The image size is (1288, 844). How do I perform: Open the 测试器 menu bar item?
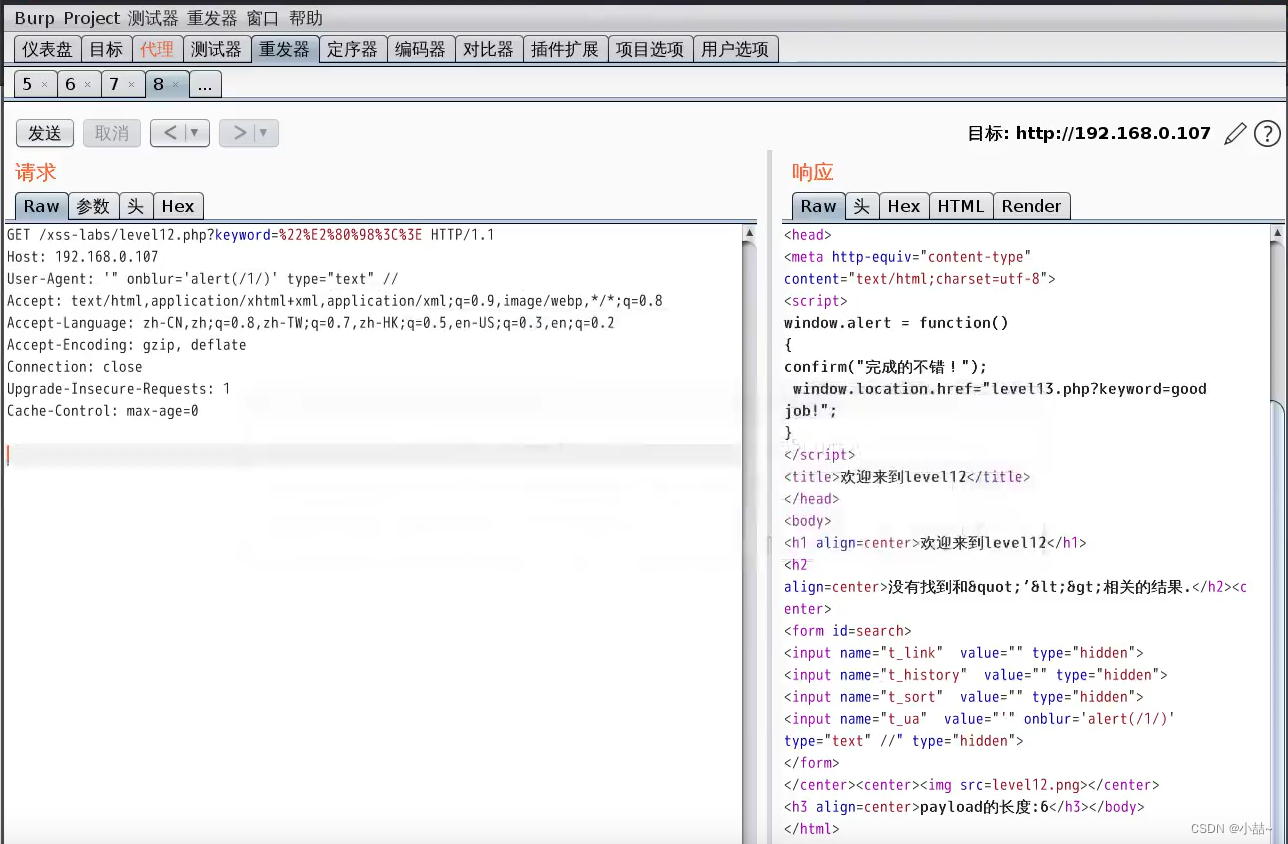[153, 18]
